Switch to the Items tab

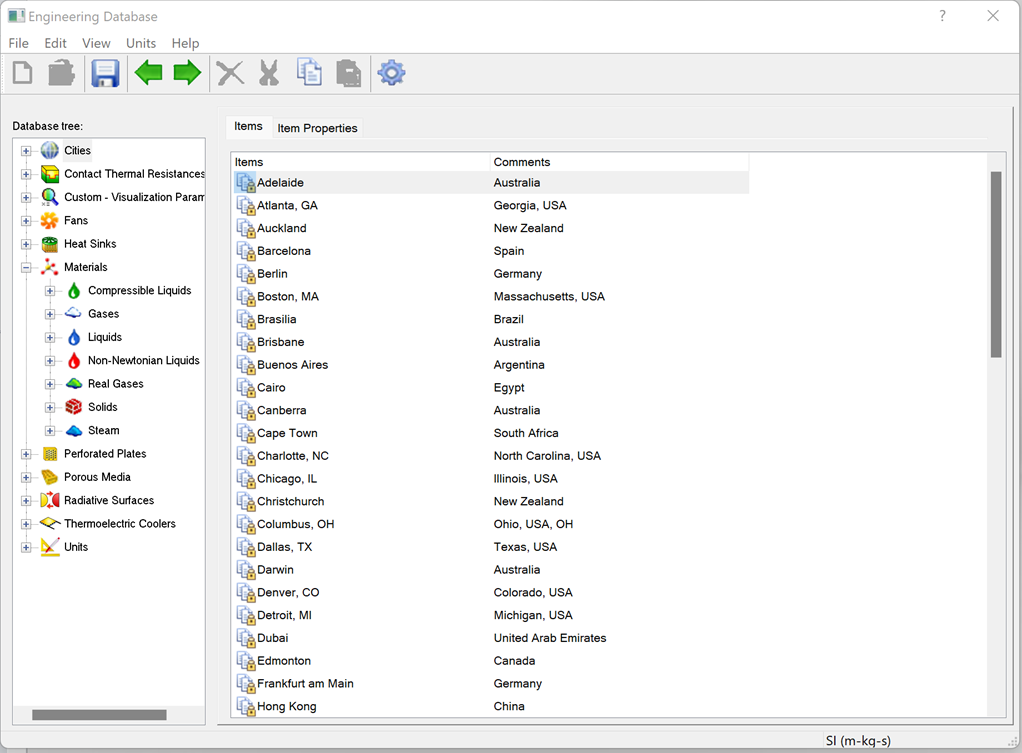pyautogui.click(x=248, y=126)
